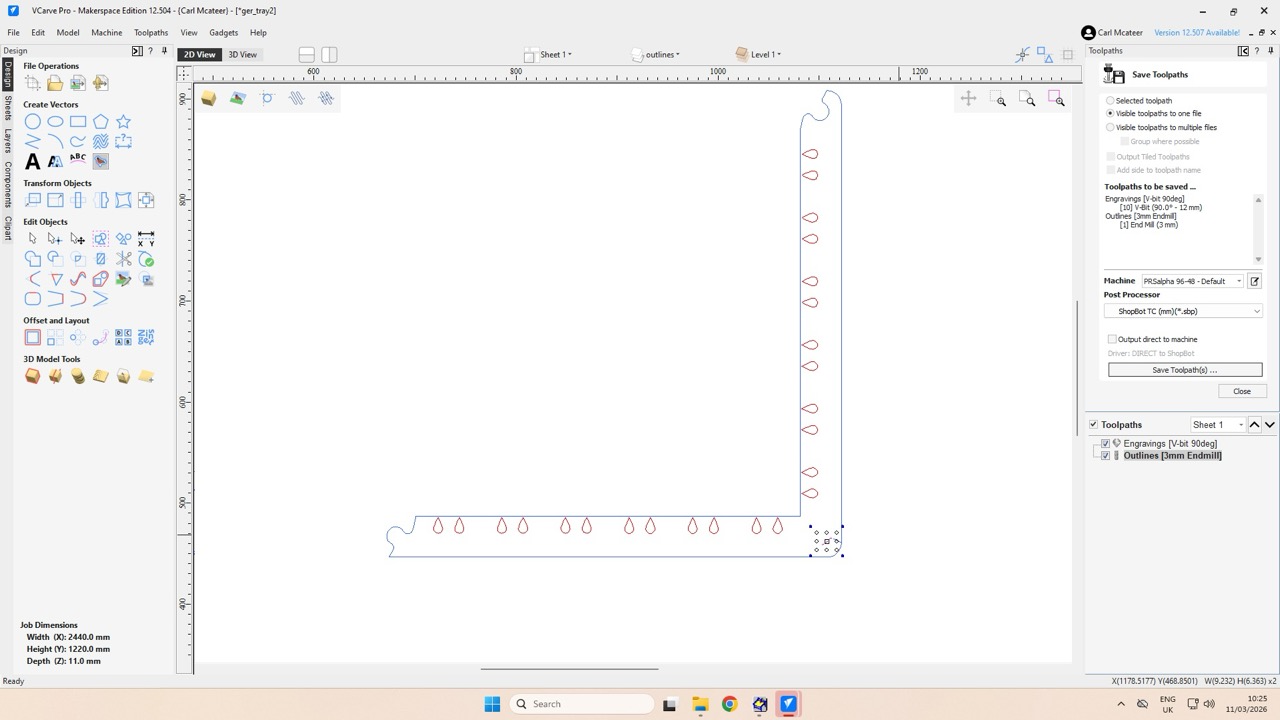Click the horizontal scrollbar below the canvas
Screen dimensions: 1280x720
click(x=569, y=669)
